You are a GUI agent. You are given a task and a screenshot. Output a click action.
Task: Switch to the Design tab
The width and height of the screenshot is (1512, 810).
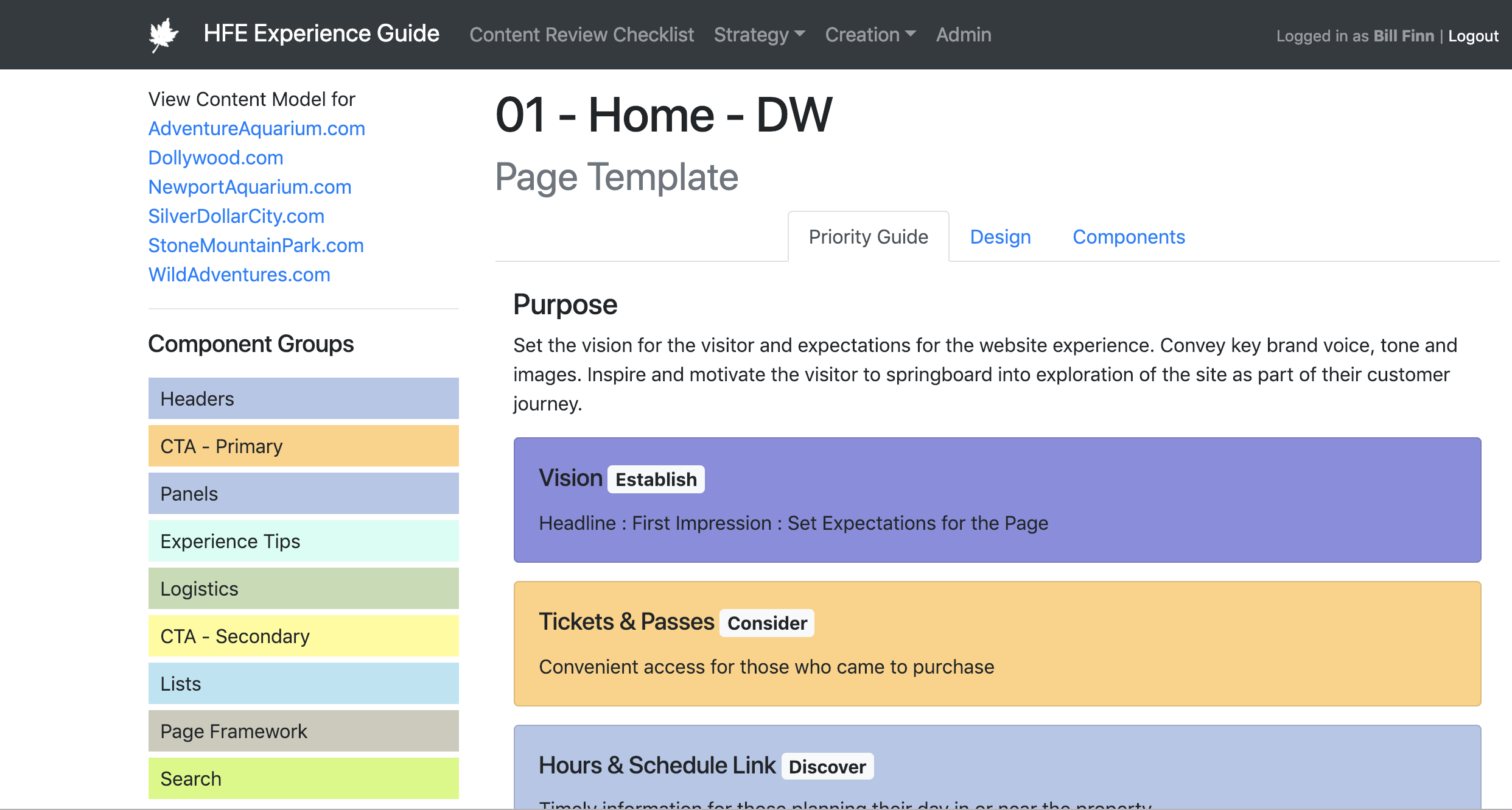click(1001, 236)
